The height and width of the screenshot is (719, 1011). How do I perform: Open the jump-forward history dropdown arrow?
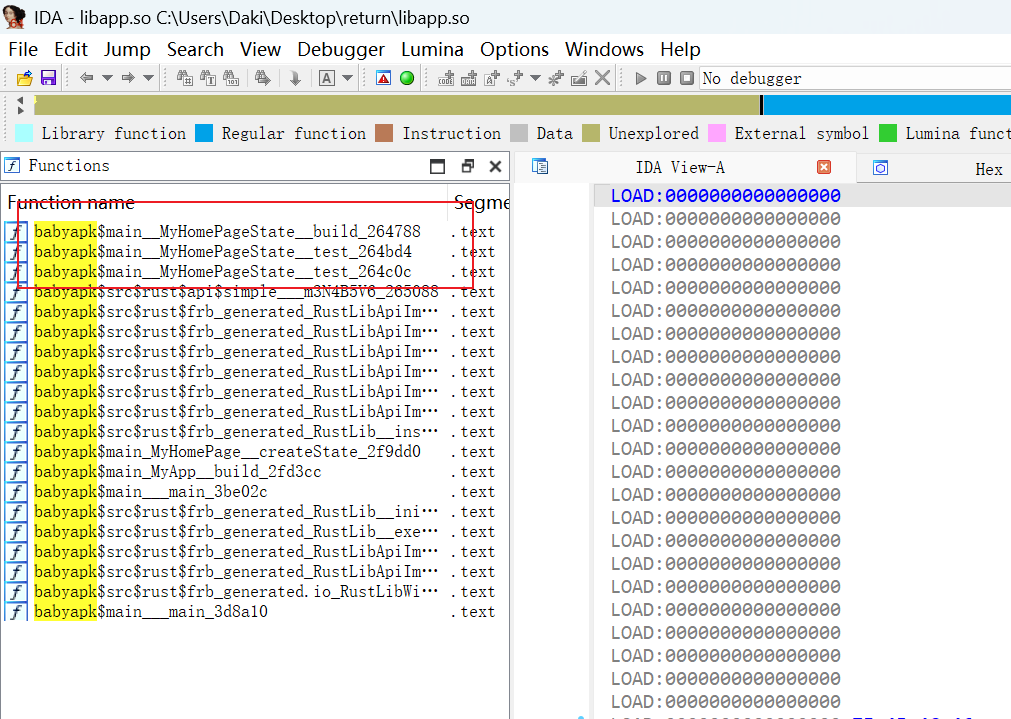click(x=148, y=79)
